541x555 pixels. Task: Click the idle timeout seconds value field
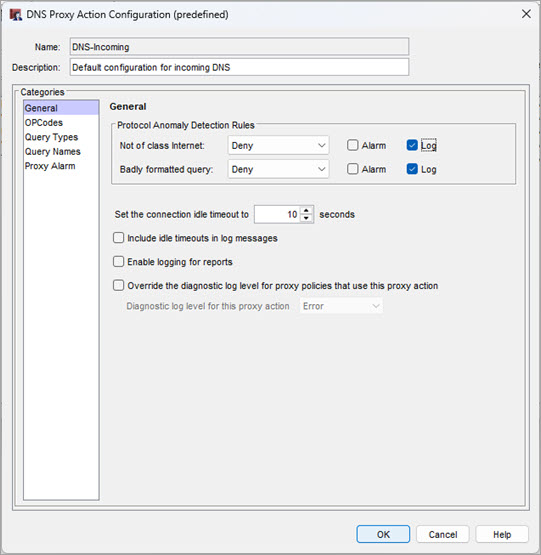pyautogui.click(x=278, y=214)
